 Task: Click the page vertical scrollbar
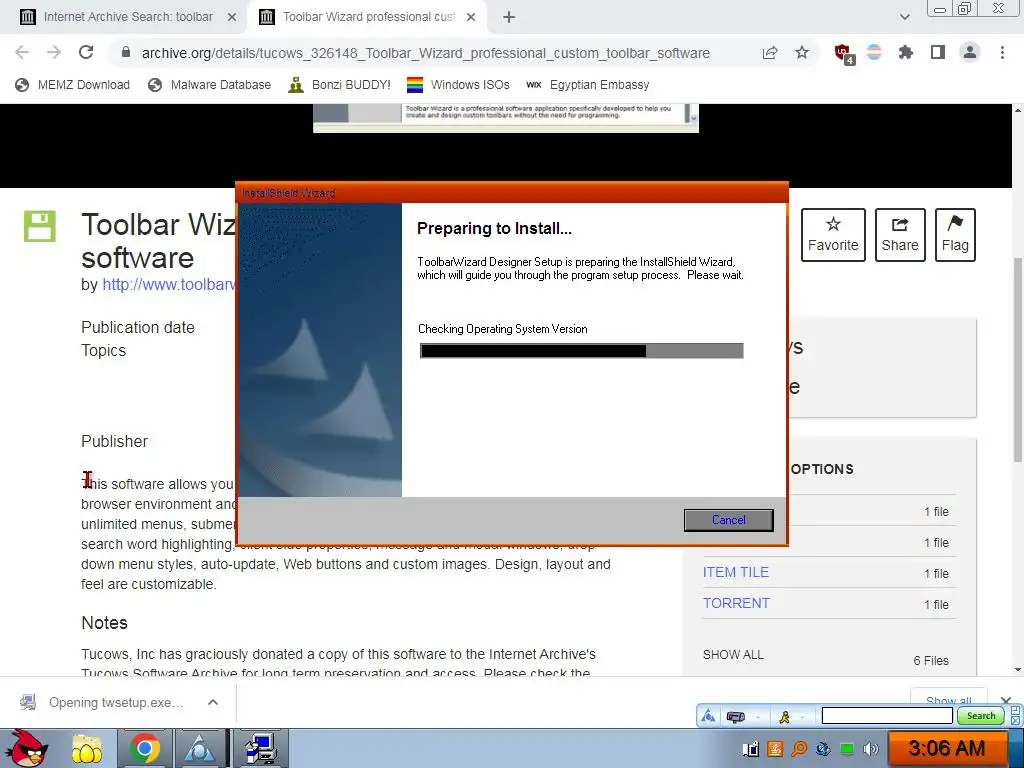pyautogui.click(x=1017, y=360)
